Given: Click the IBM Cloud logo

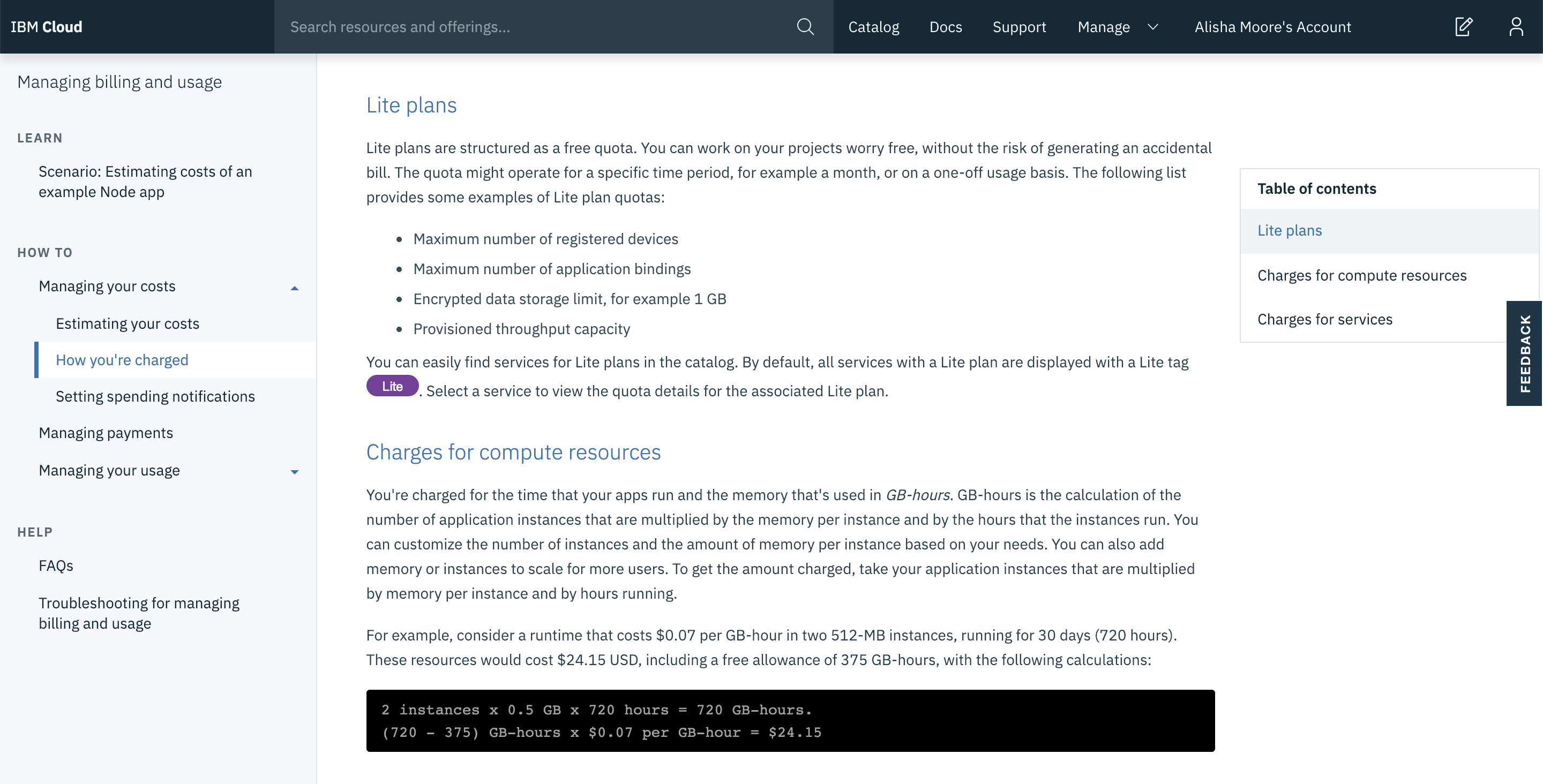Looking at the screenshot, I should [46, 27].
